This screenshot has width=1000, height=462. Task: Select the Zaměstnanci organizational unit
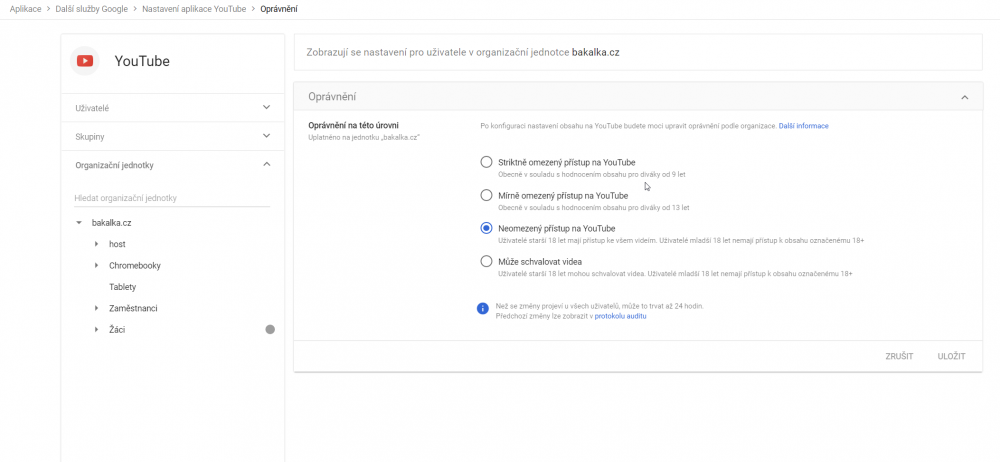[x=133, y=308]
